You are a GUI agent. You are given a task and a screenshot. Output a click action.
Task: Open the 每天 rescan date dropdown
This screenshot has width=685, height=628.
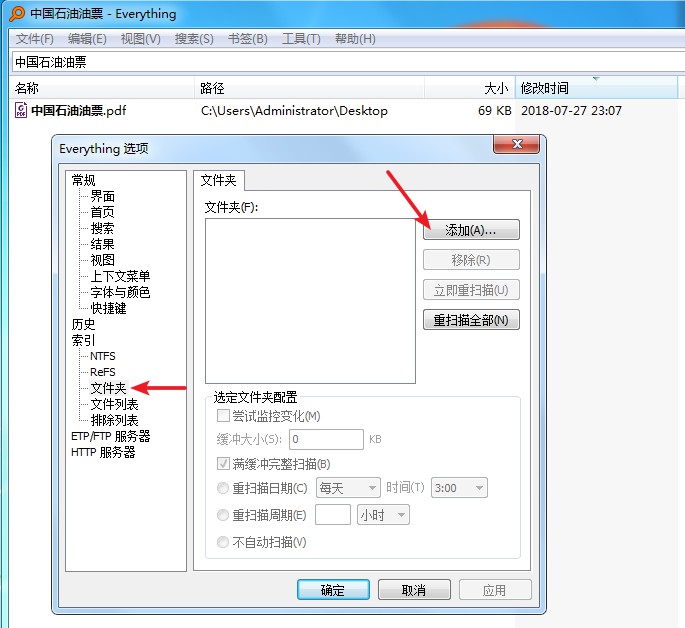point(347,488)
